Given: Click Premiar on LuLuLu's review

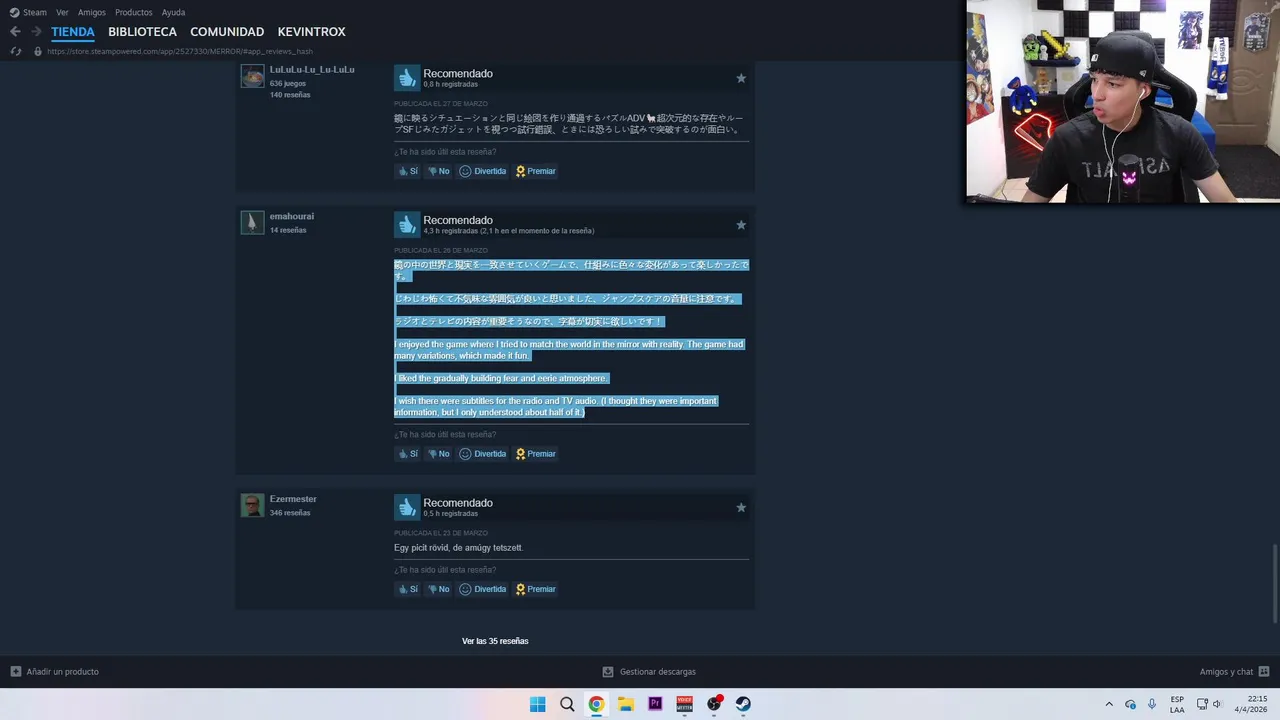Looking at the screenshot, I should click(536, 171).
